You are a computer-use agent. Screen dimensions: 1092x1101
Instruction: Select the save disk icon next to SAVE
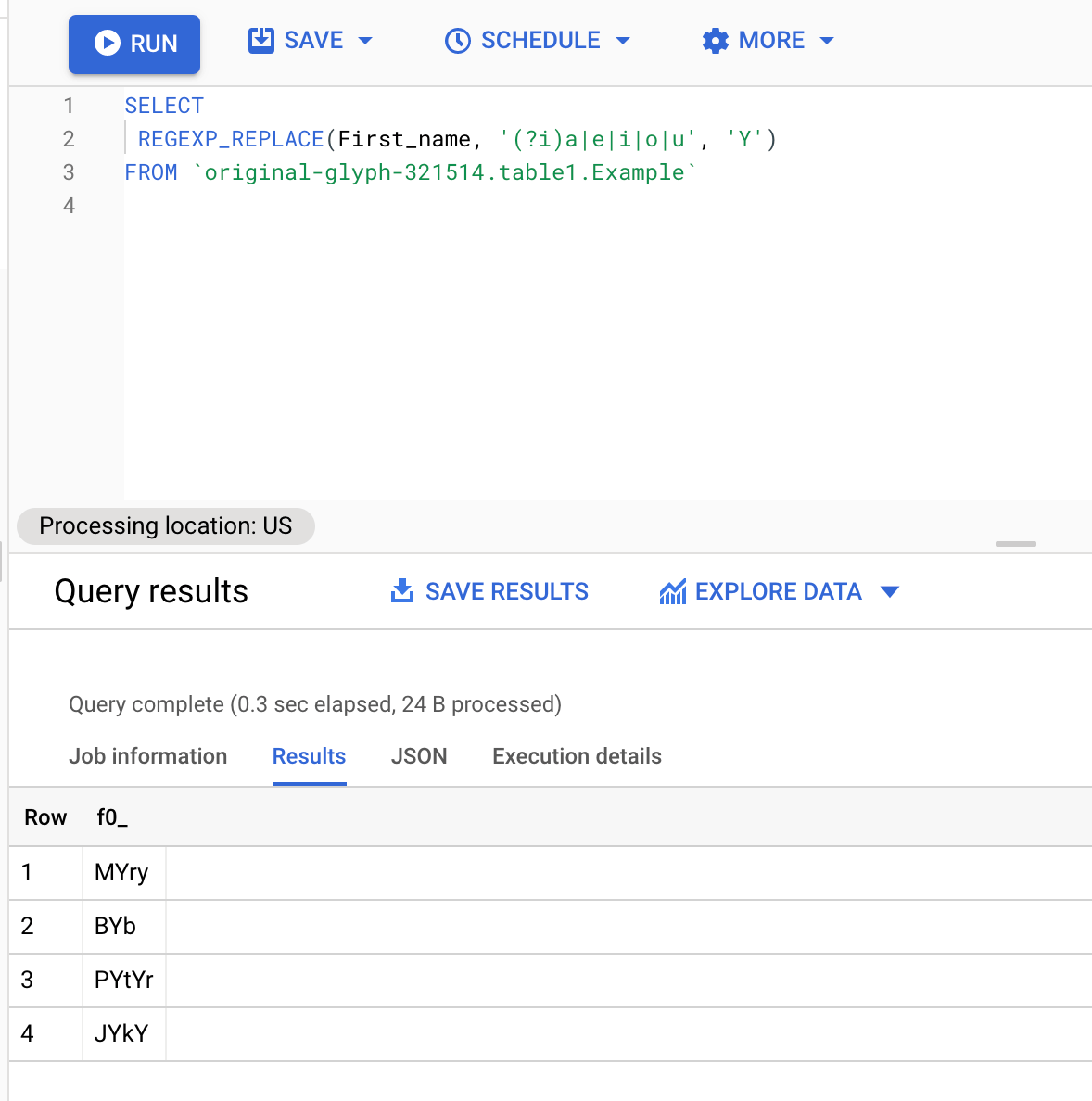click(x=260, y=40)
